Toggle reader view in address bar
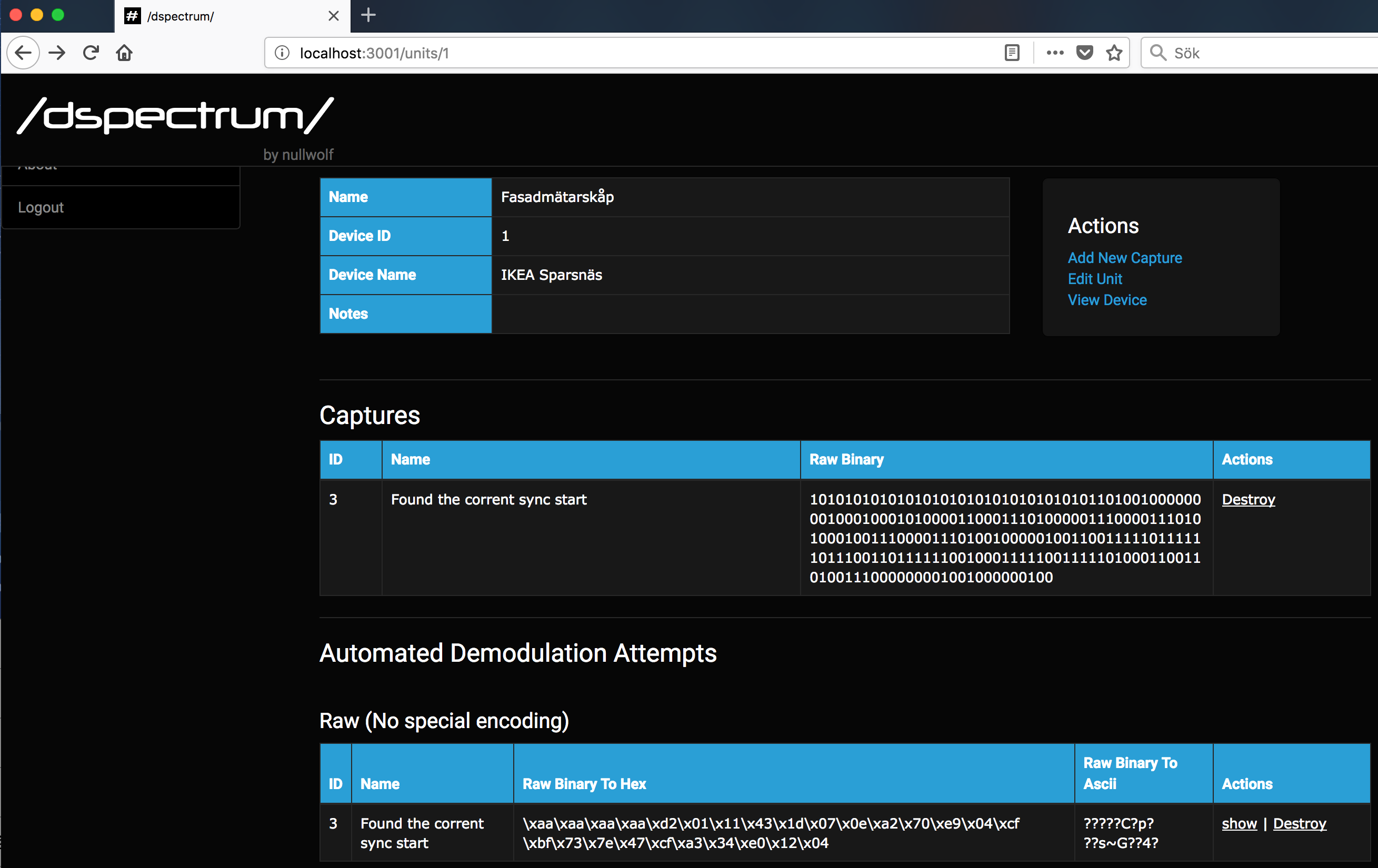Image resolution: width=1378 pixels, height=868 pixels. pos(1011,53)
